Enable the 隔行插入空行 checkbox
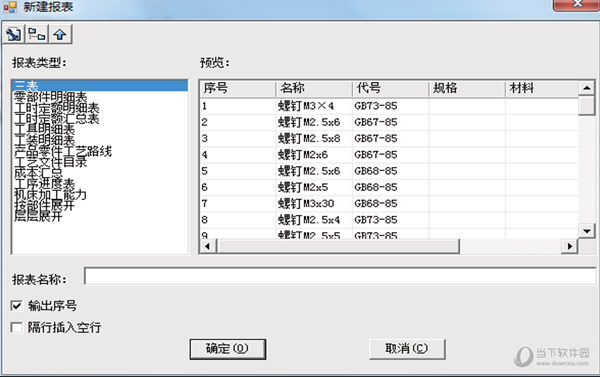Viewport: 600px width, 377px height. pos(16,327)
